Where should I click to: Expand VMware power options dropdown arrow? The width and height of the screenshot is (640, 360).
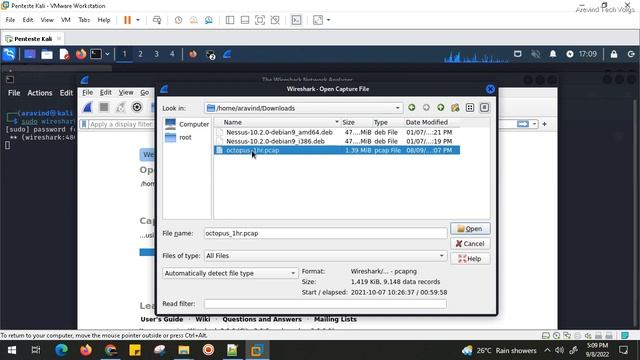coord(138,20)
